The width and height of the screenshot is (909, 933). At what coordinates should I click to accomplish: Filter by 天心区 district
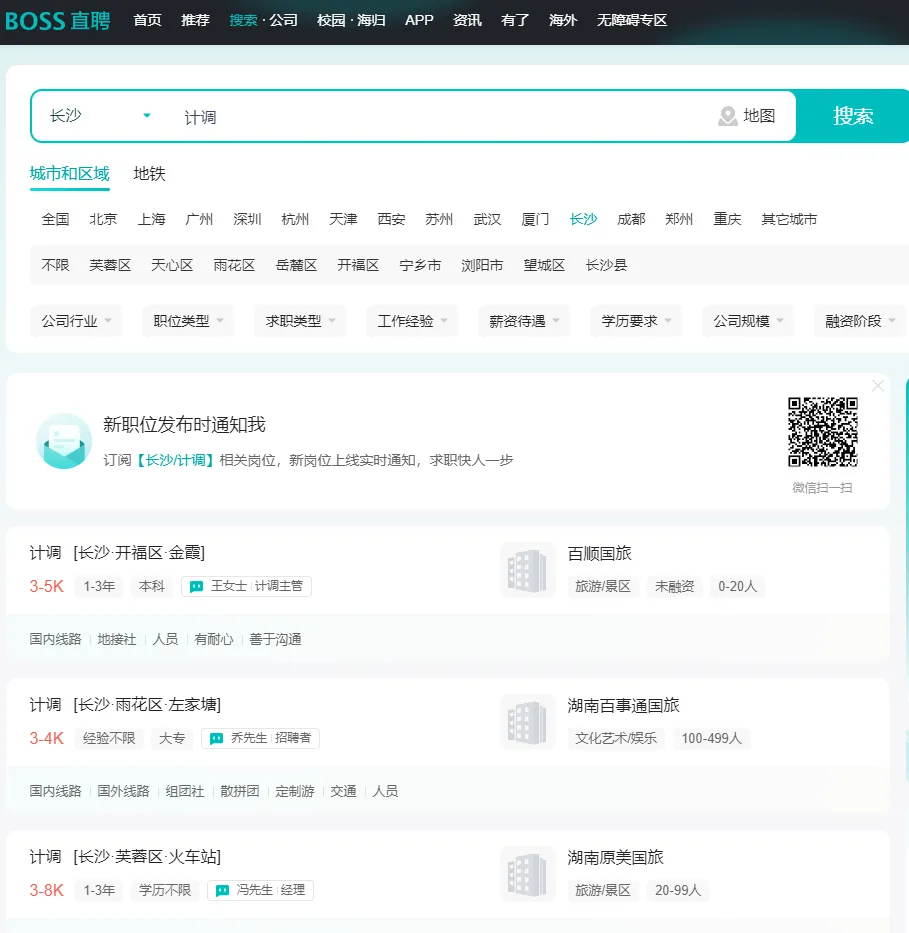[x=172, y=265]
